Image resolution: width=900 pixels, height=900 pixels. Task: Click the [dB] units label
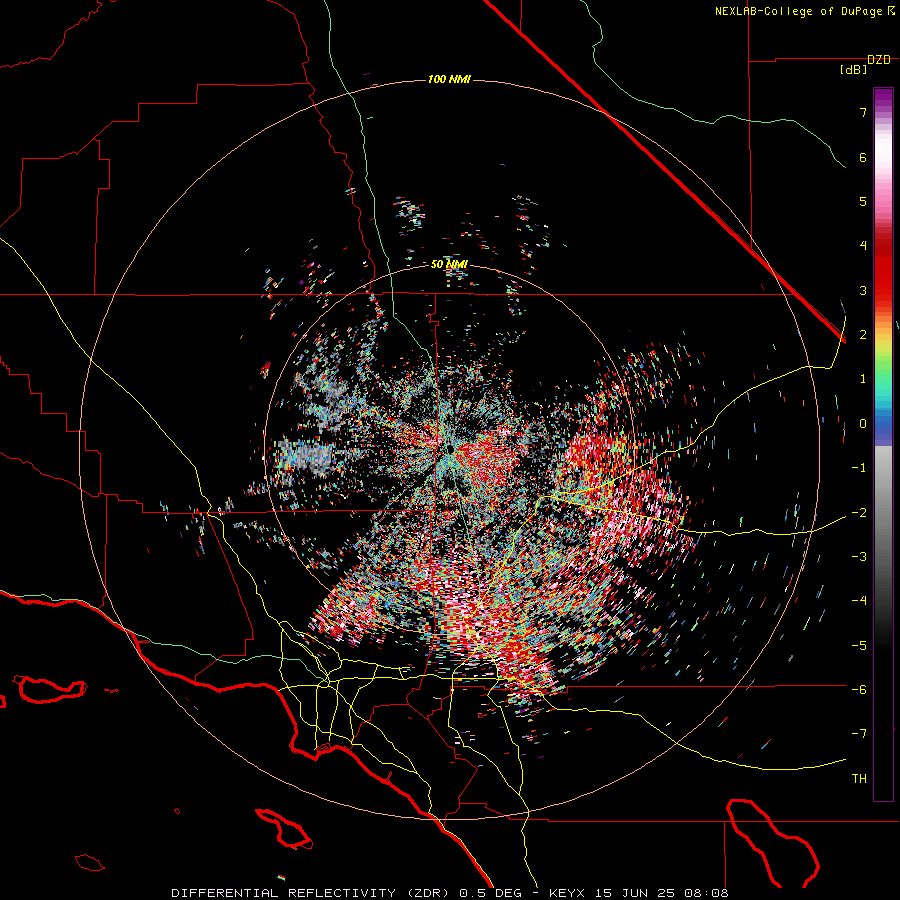click(853, 70)
